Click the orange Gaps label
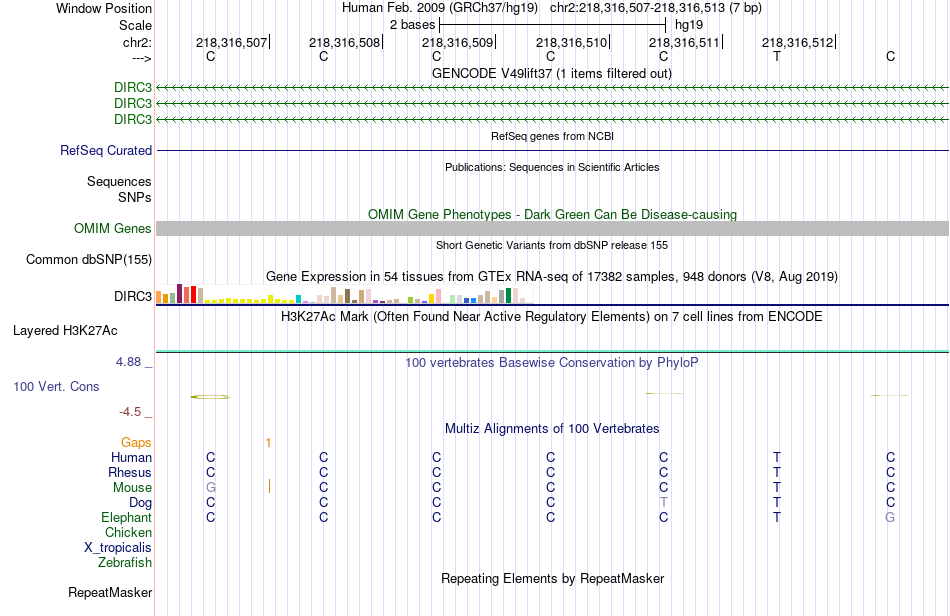Image resolution: width=950 pixels, height=616 pixels. (x=136, y=443)
